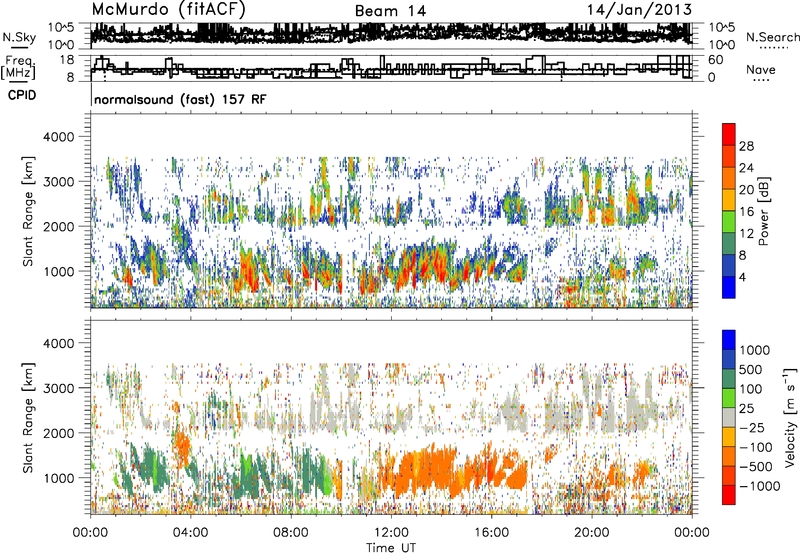
Task: Click the -1000 tick on Velocity colorbar
Action: [x=760, y=486]
